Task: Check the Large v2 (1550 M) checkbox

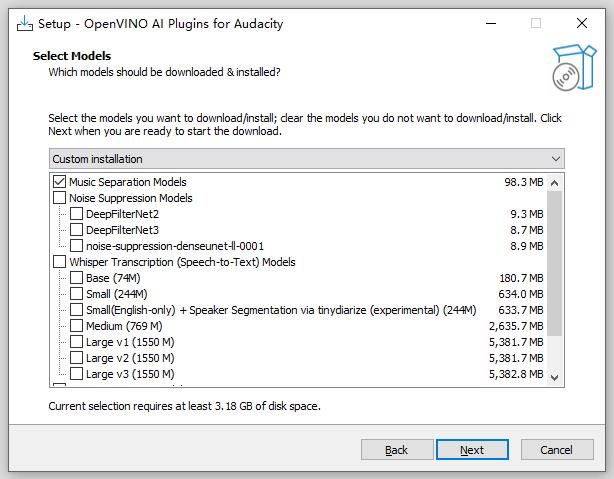Action: pos(76,358)
